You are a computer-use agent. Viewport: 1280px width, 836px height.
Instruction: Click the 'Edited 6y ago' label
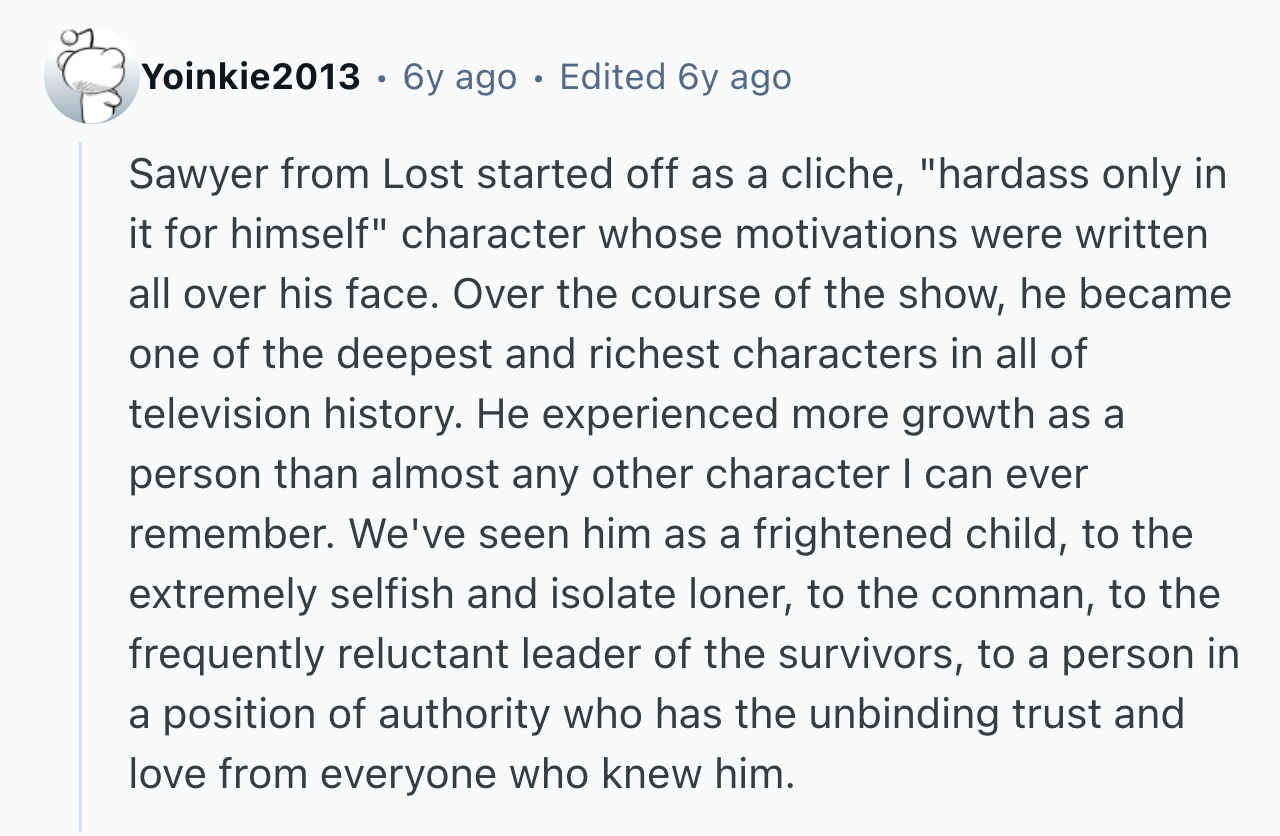tap(676, 77)
